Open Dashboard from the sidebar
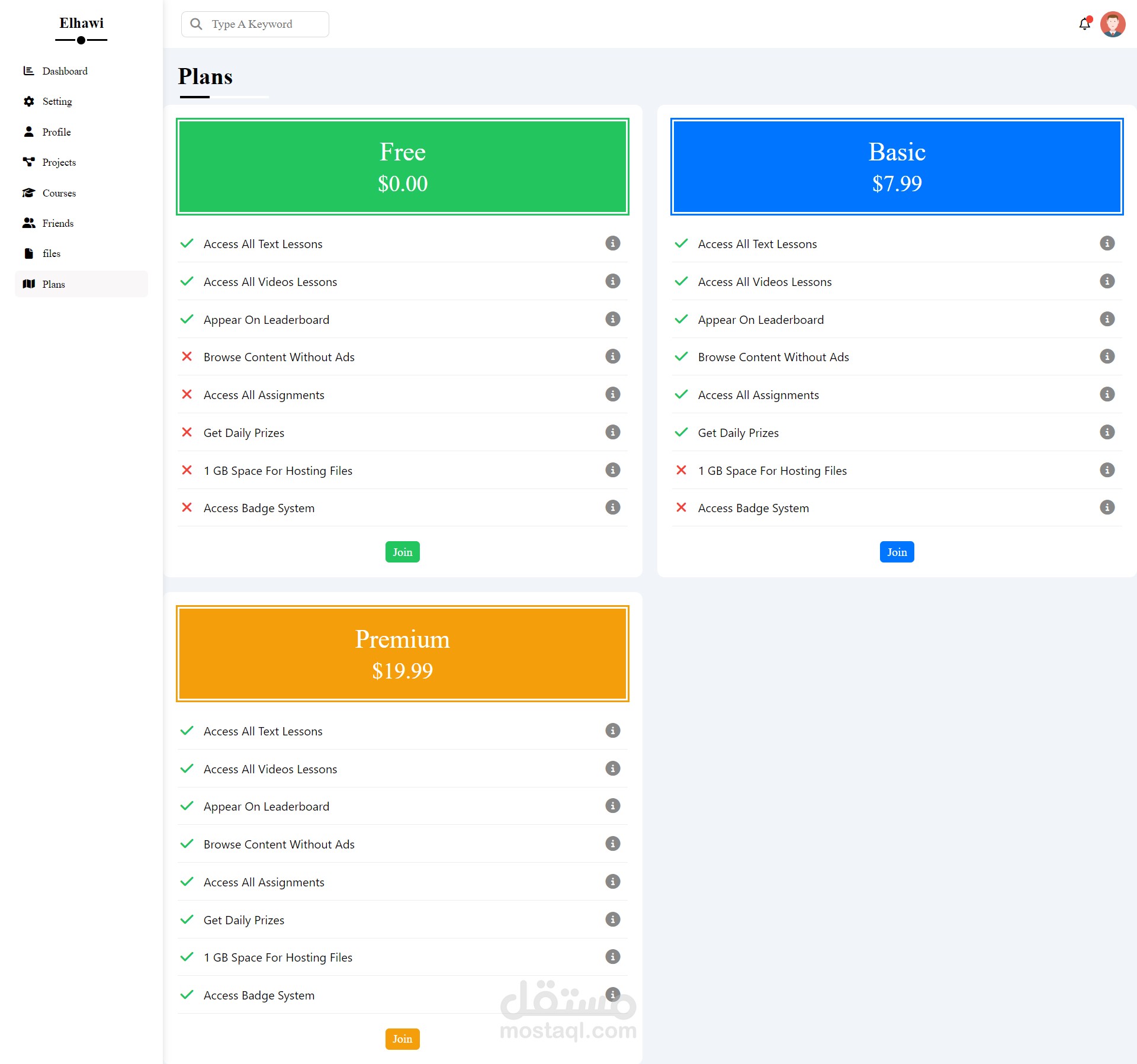1137x1064 pixels. click(x=65, y=71)
